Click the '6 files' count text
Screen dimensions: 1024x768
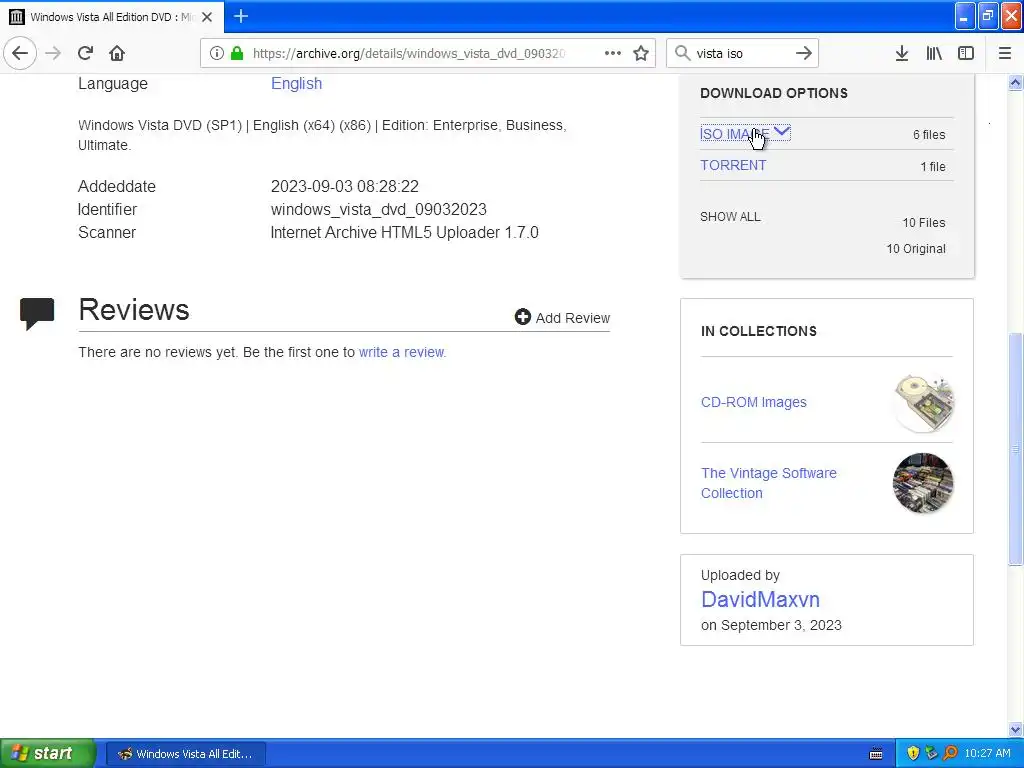pyautogui.click(x=929, y=135)
